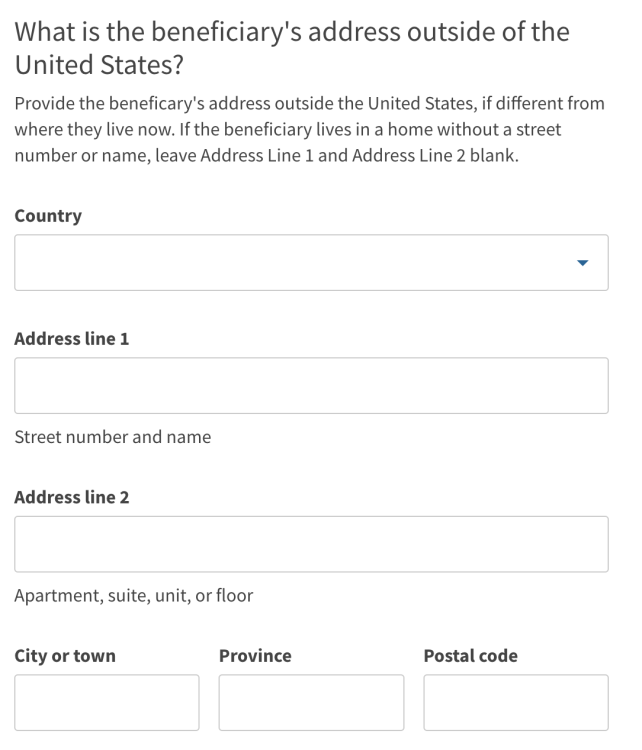
Task: Click the Country dropdown arrow icon
Action: 582,263
